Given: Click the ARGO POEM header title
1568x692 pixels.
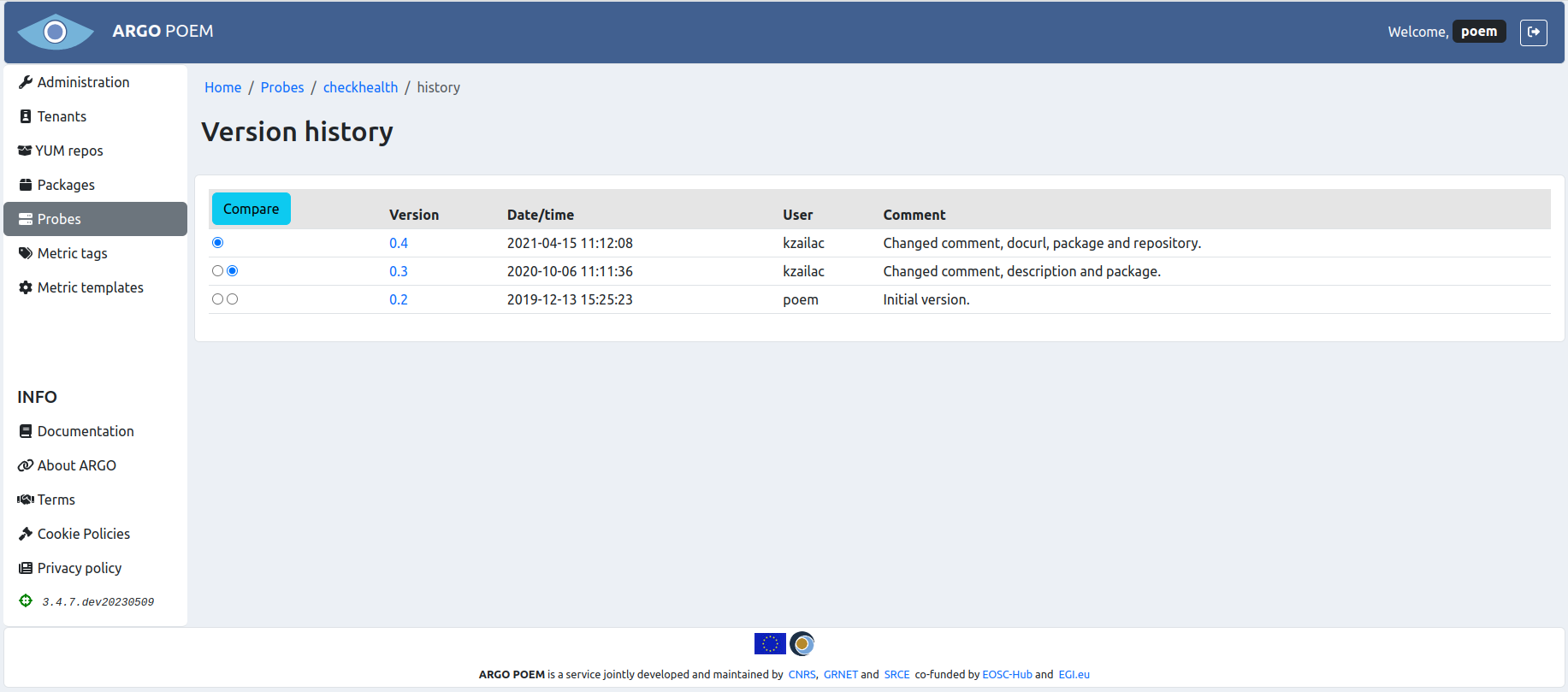Looking at the screenshot, I should pos(163,31).
